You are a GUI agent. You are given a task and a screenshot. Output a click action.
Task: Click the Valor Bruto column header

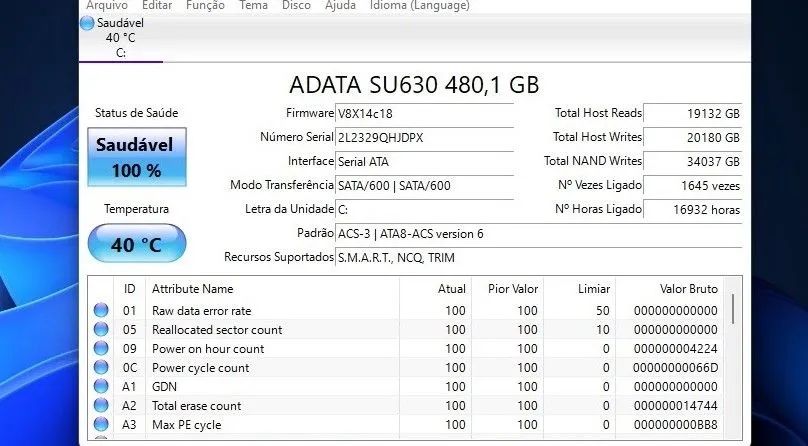[670, 289]
